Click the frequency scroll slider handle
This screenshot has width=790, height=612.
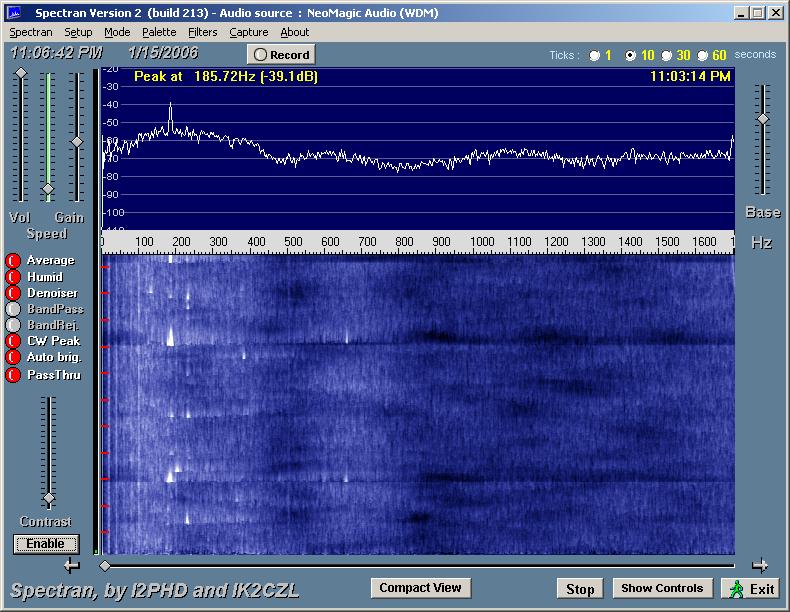(105, 566)
